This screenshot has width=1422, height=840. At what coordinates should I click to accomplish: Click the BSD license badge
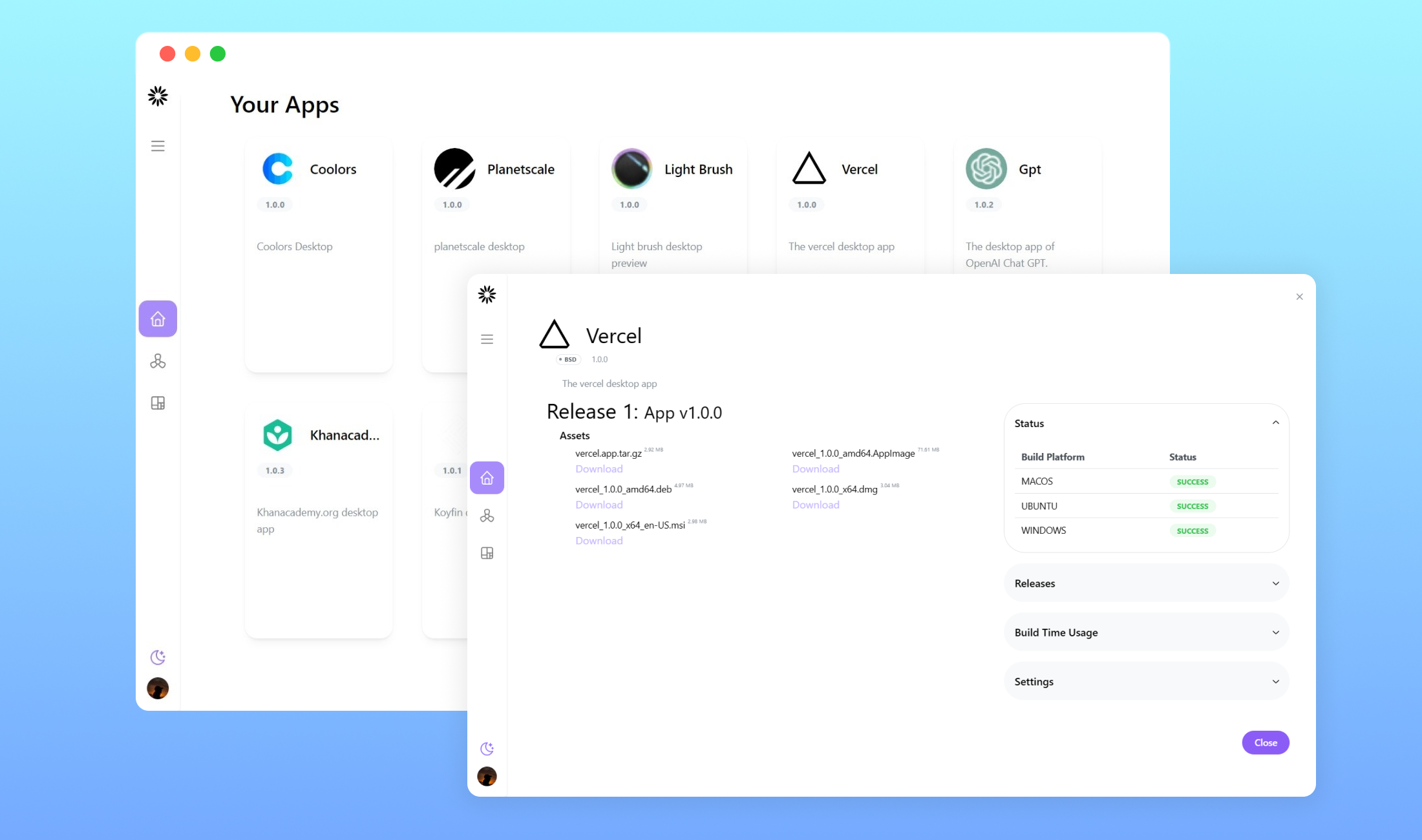click(568, 359)
